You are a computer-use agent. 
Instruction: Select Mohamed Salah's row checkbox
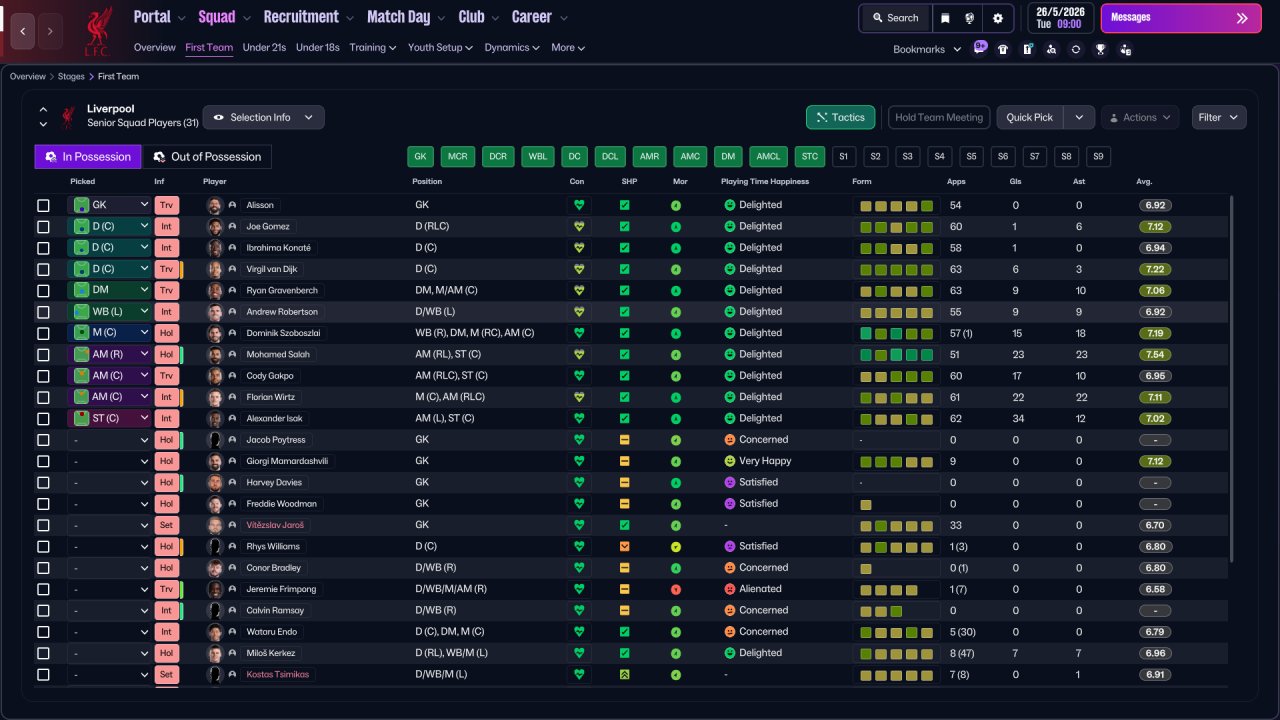click(x=43, y=354)
